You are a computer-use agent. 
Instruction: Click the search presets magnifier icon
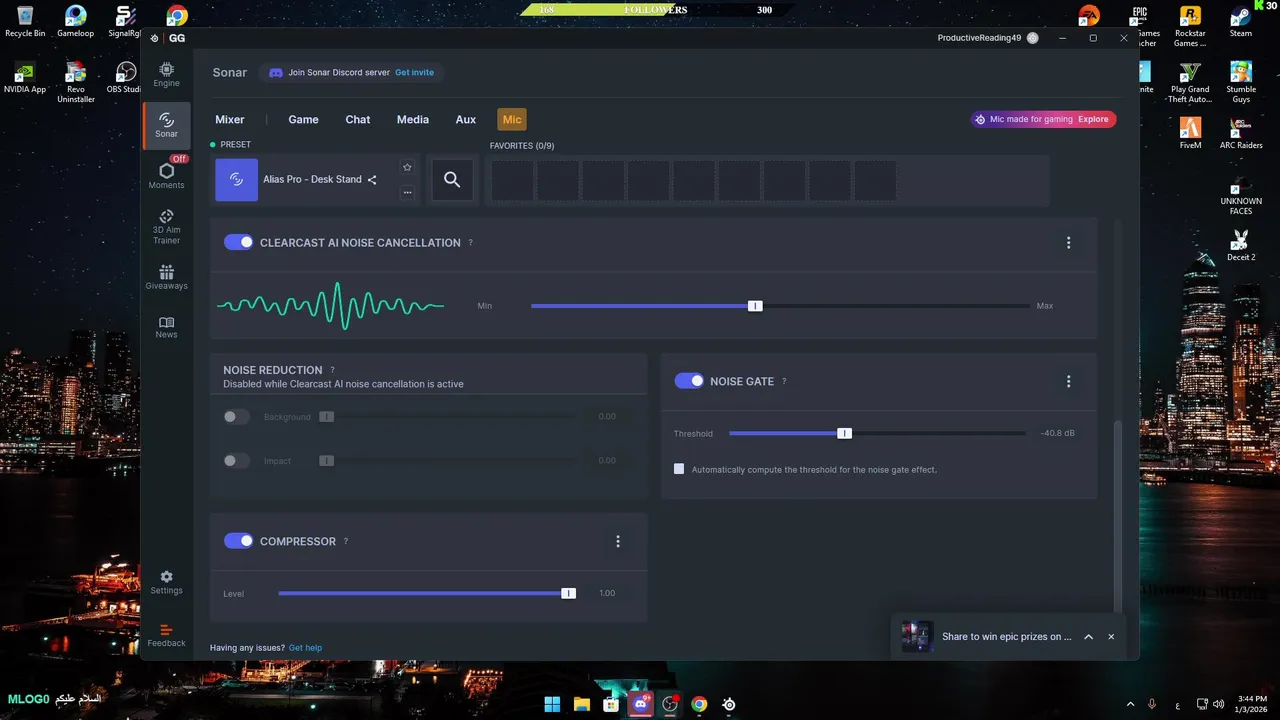(x=452, y=180)
